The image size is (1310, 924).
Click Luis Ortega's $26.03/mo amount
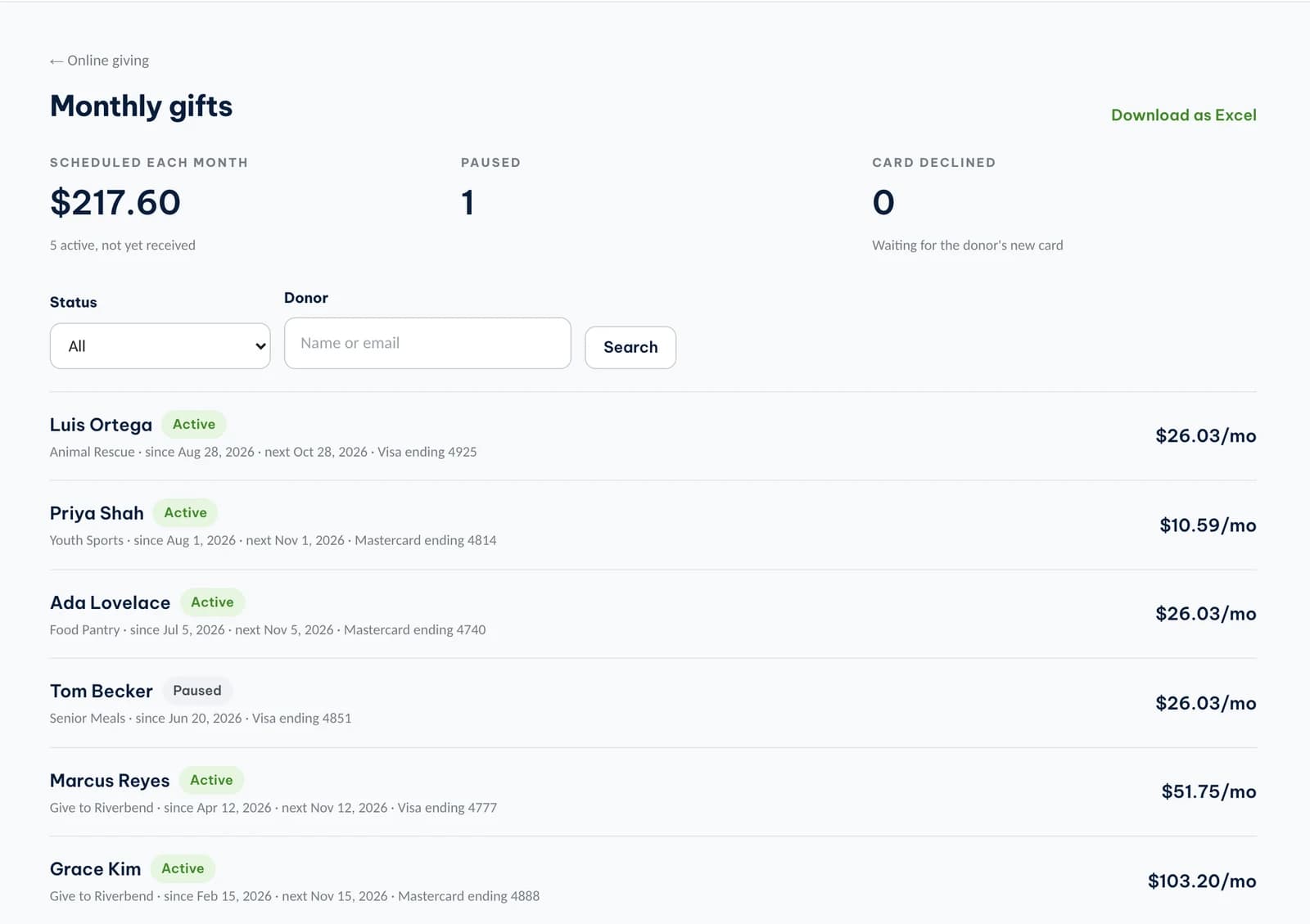click(x=1205, y=435)
